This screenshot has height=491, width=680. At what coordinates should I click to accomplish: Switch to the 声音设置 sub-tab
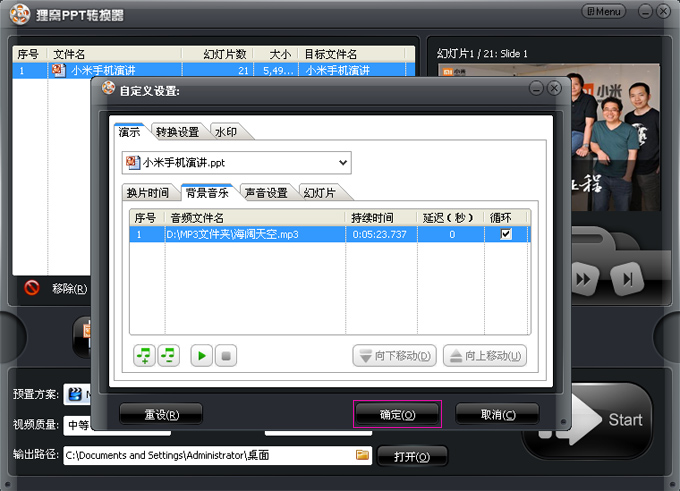click(x=266, y=193)
